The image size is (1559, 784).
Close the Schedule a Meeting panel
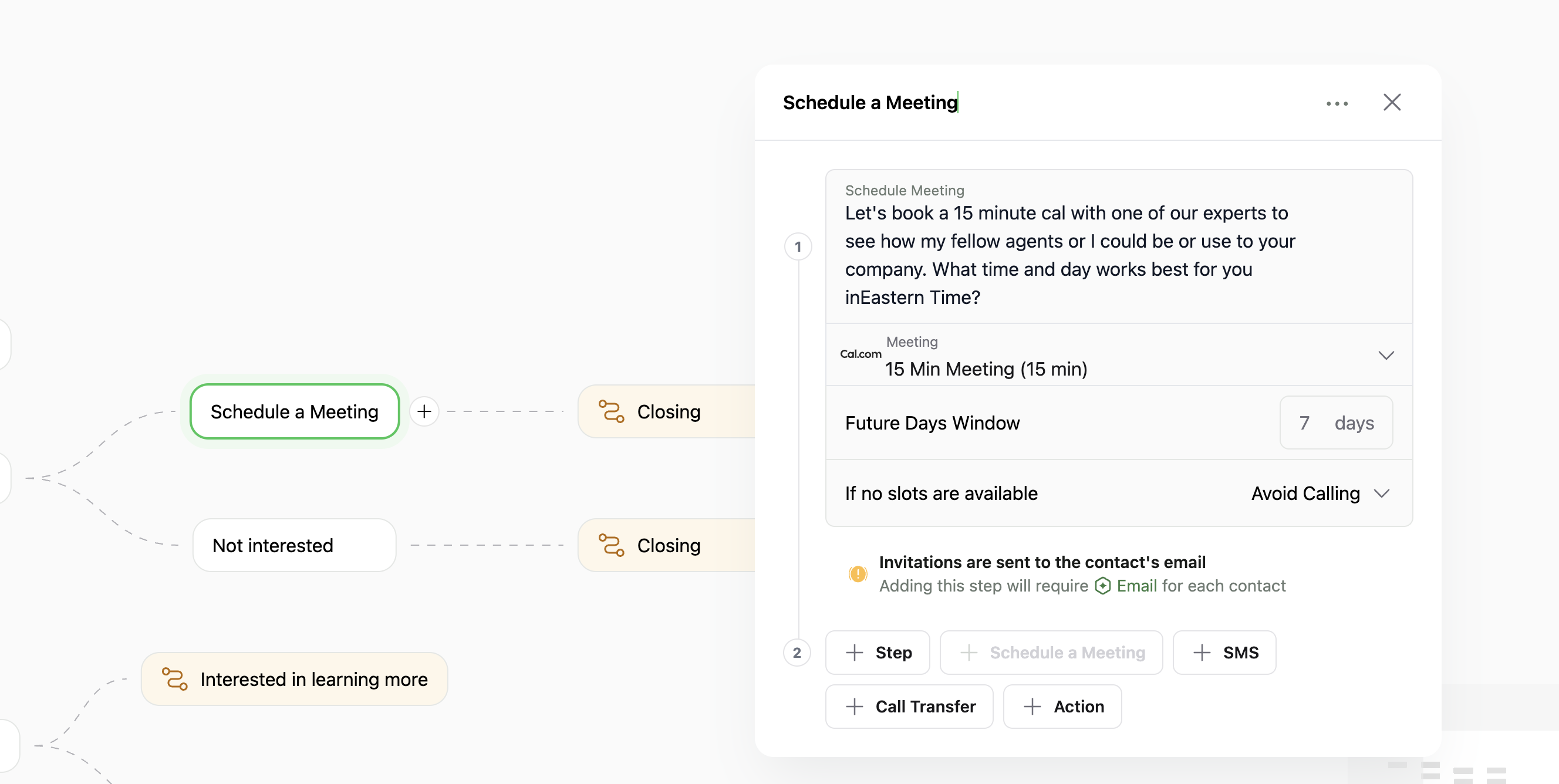coord(1391,102)
